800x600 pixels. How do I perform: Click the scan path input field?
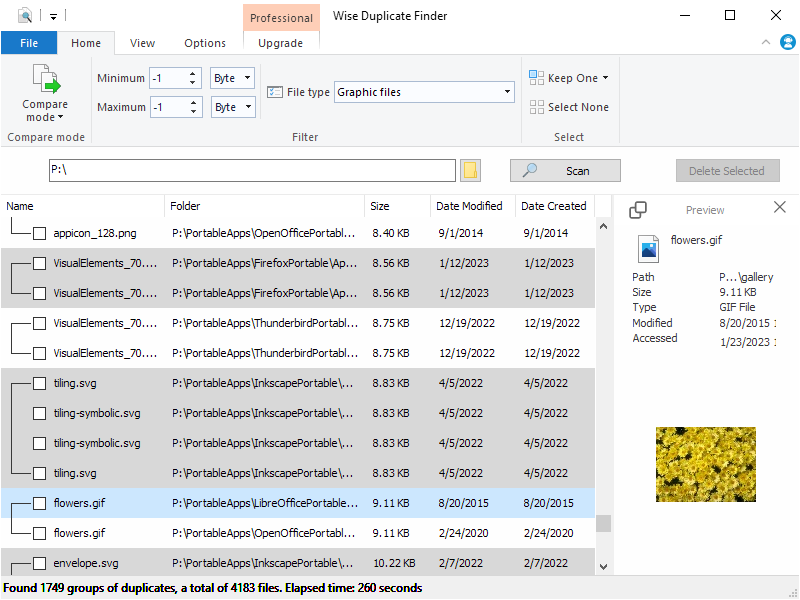[x=252, y=171]
